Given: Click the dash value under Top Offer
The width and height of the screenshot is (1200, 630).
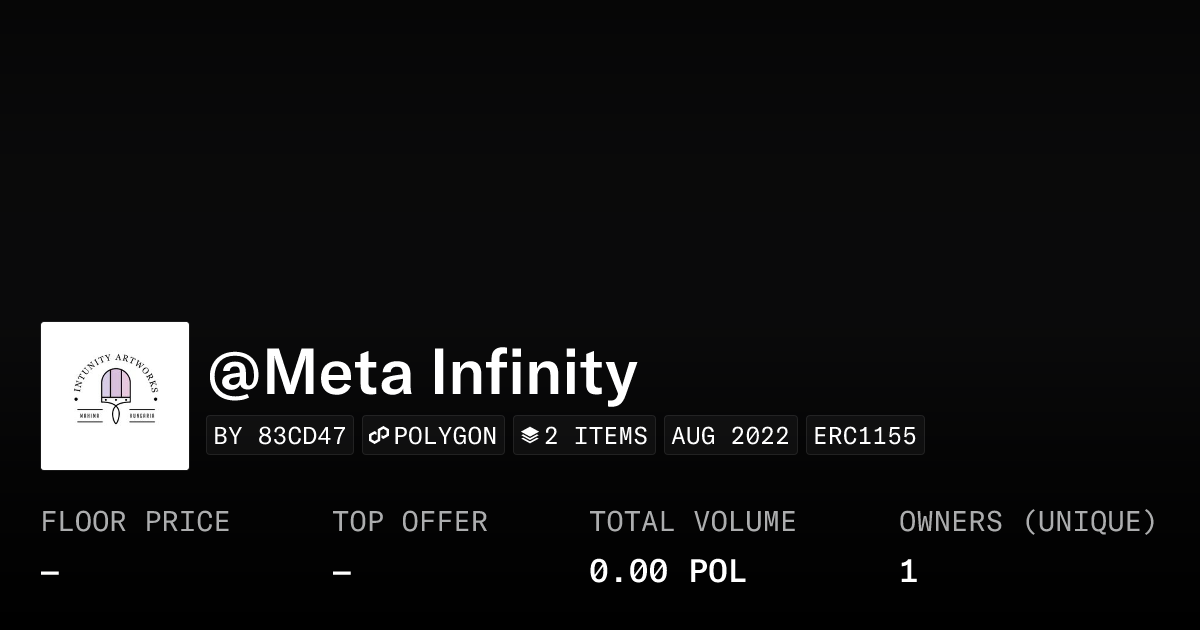Looking at the screenshot, I should [x=342, y=573].
